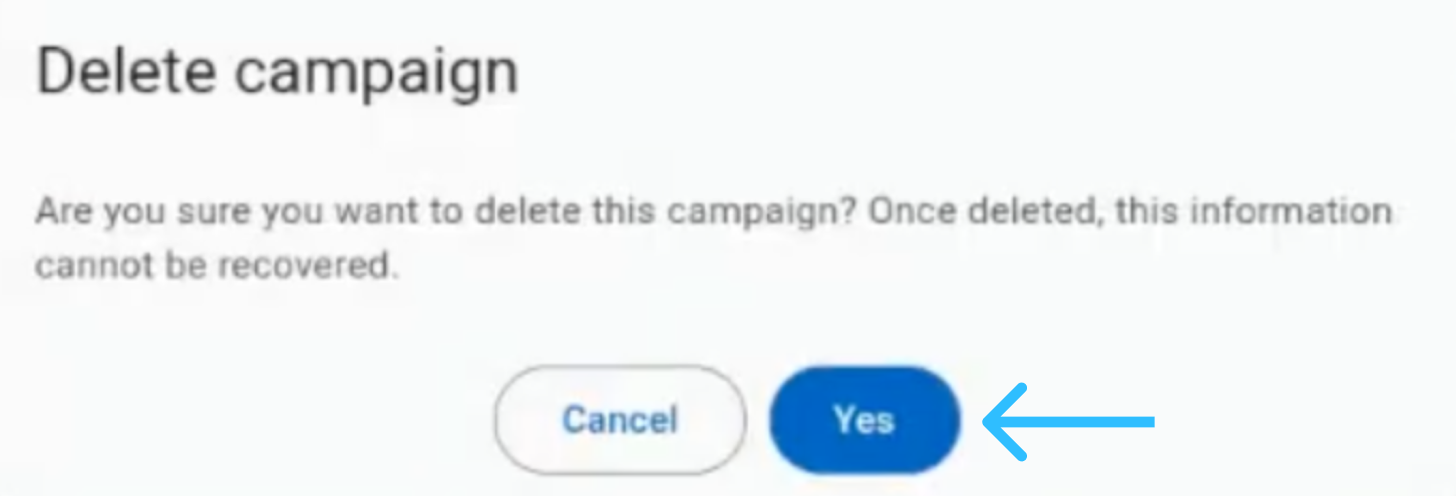
Task: Click the white "Yes" label text
Action: 864,420
